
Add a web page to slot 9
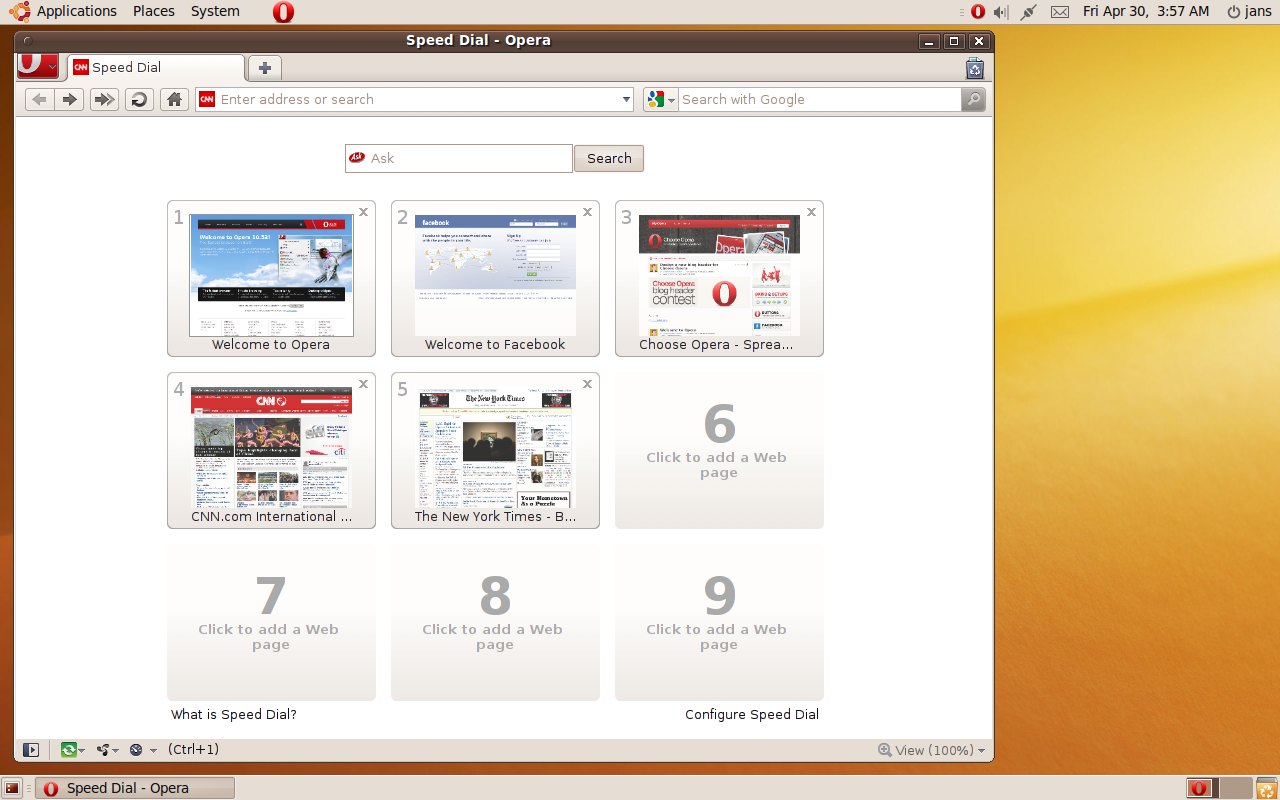(x=719, y=622)
